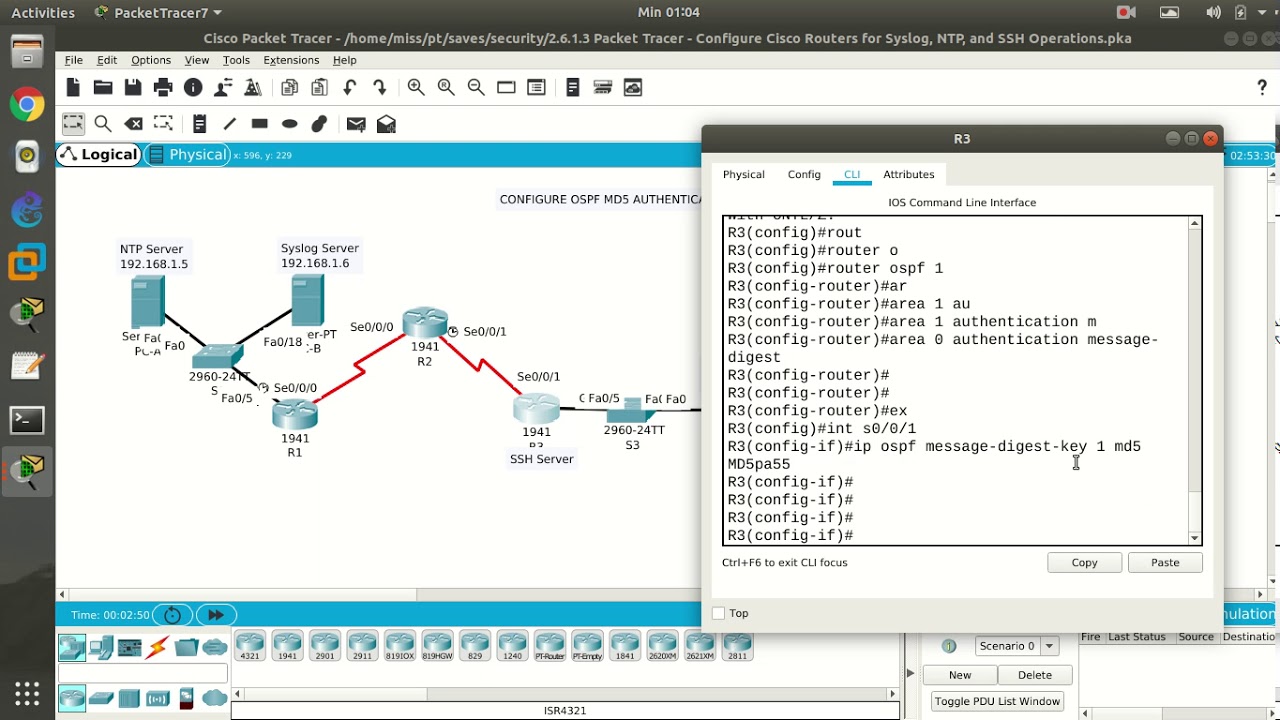Add a Complex PDU open envelope
This screenshot has width=1280, height=720.
(x=386, y=124)
